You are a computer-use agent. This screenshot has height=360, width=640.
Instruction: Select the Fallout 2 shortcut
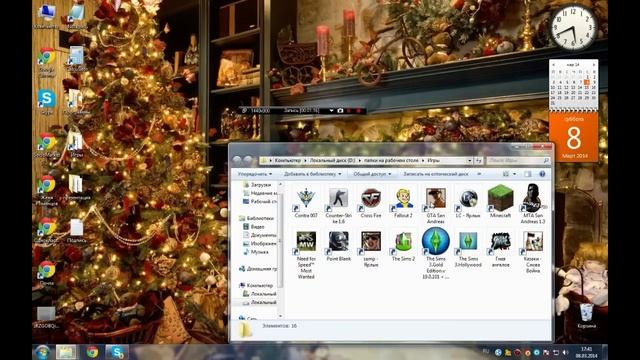(403, 202)
